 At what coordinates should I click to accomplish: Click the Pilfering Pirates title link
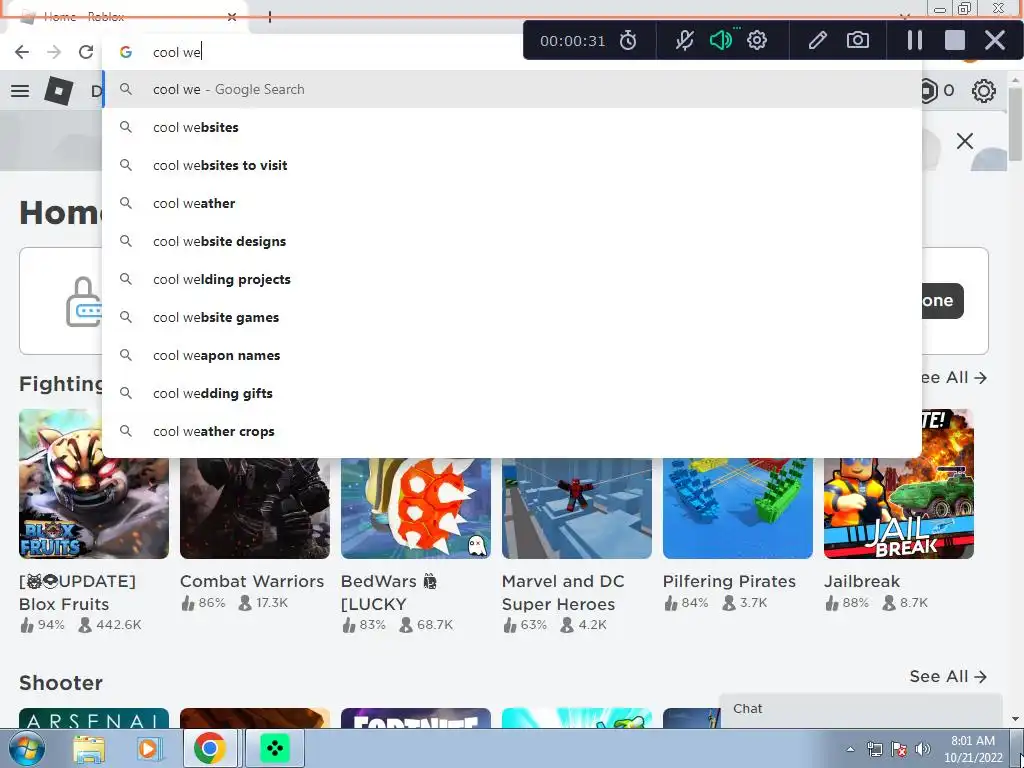pos(729,581)
